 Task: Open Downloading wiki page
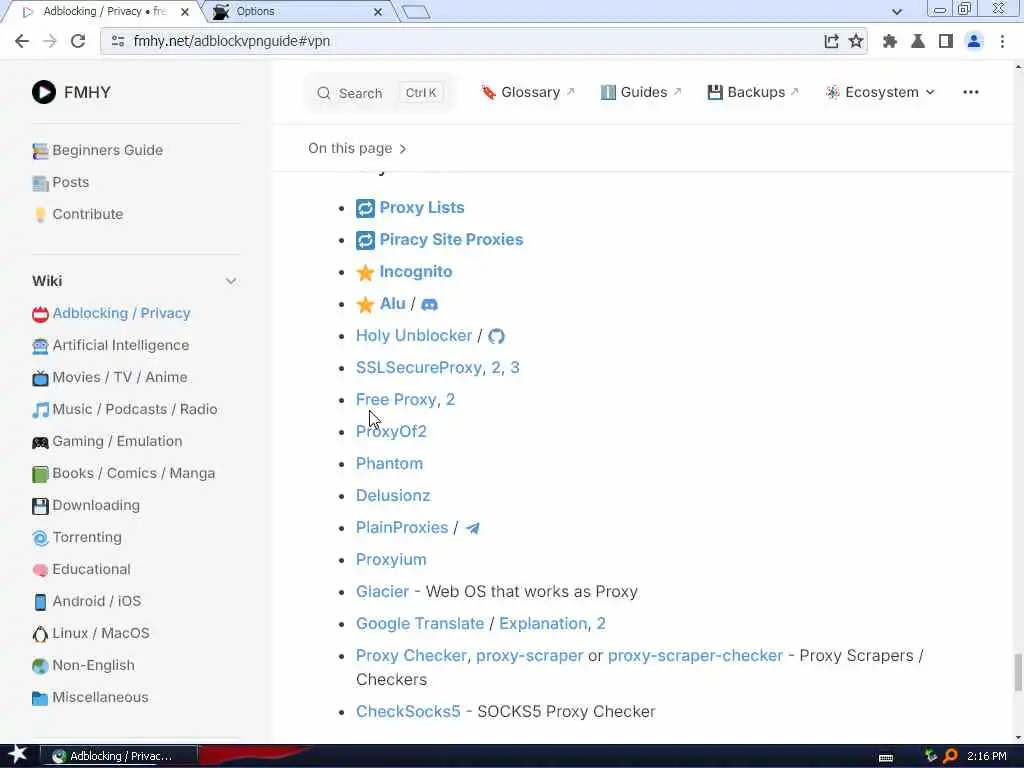click(86, 505)
